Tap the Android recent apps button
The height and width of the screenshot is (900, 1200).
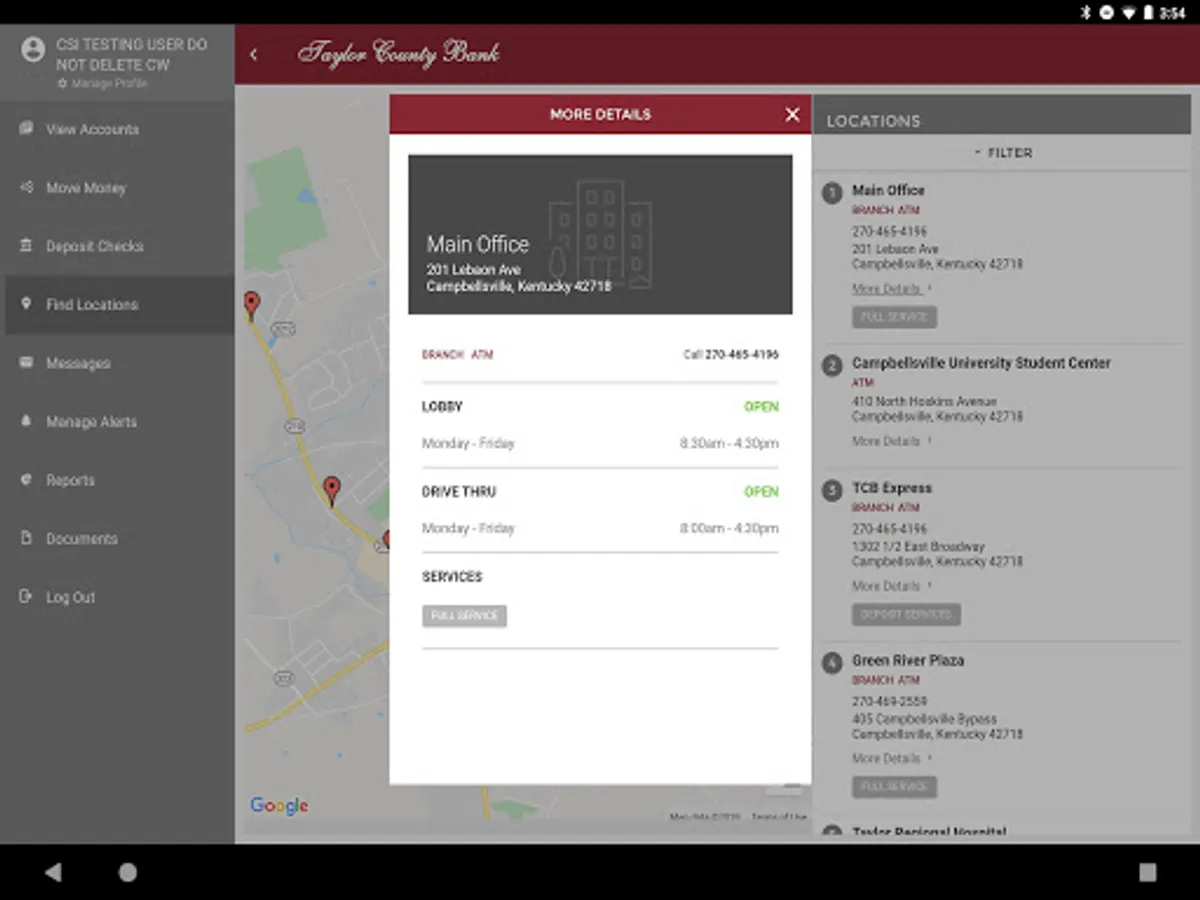click(x=1148, y=872)
